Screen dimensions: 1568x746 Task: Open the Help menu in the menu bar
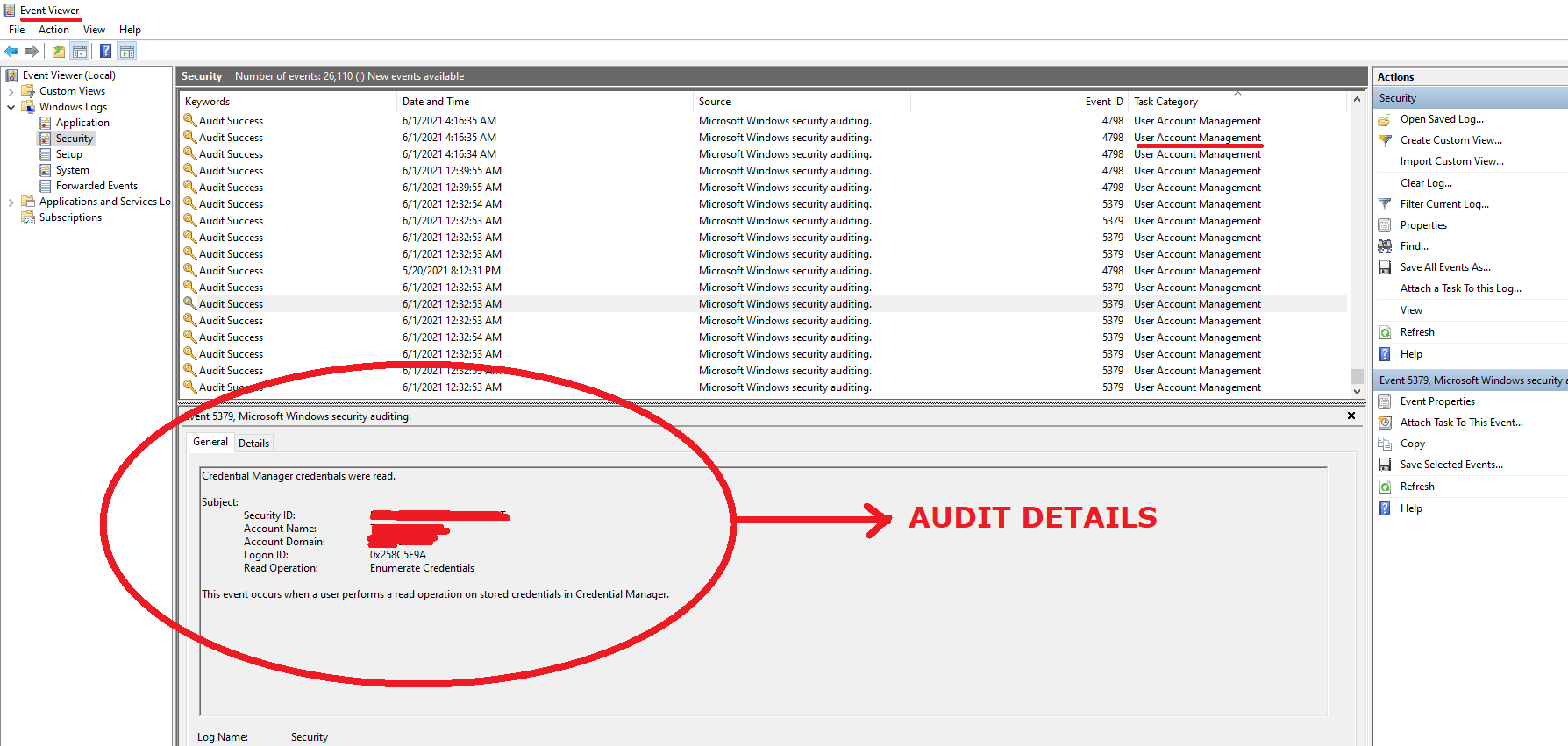coord(130,30)
